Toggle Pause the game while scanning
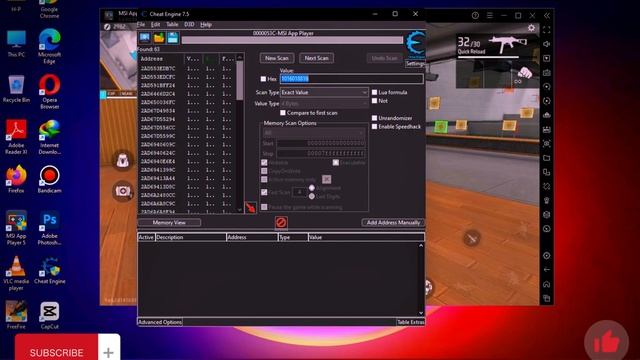 tap(264, 207)
